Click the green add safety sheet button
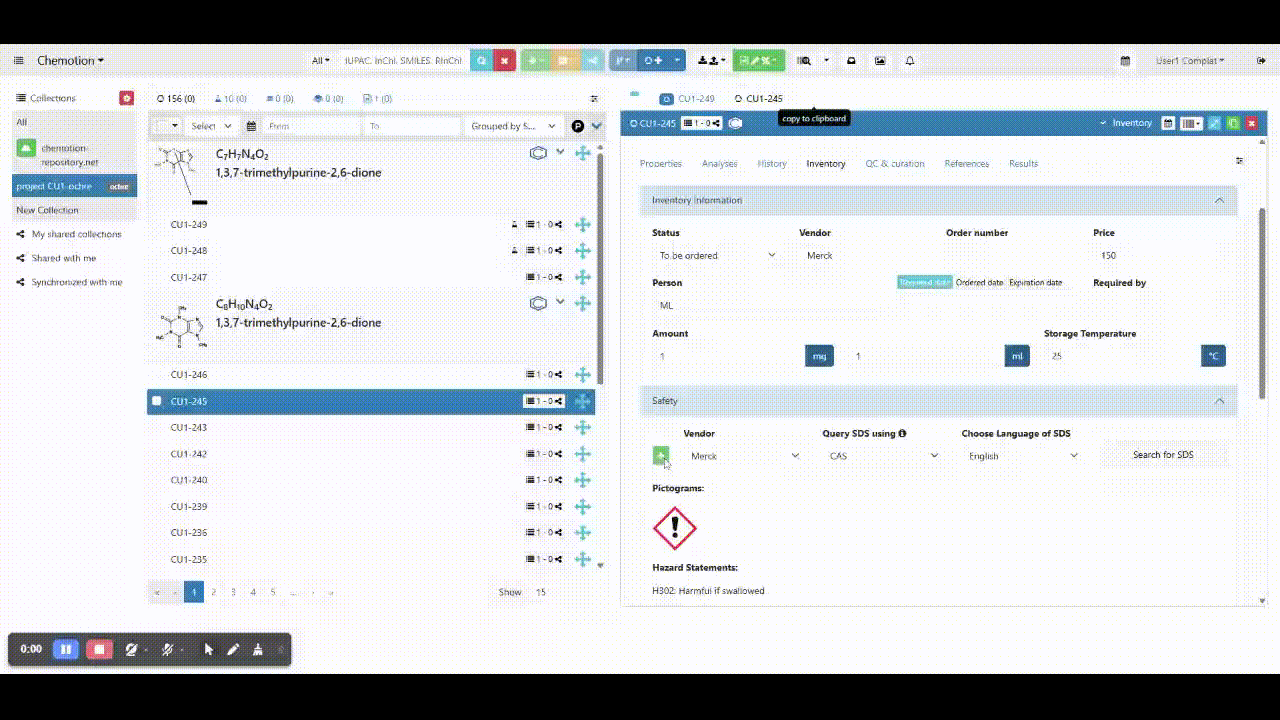 point(660,455)
